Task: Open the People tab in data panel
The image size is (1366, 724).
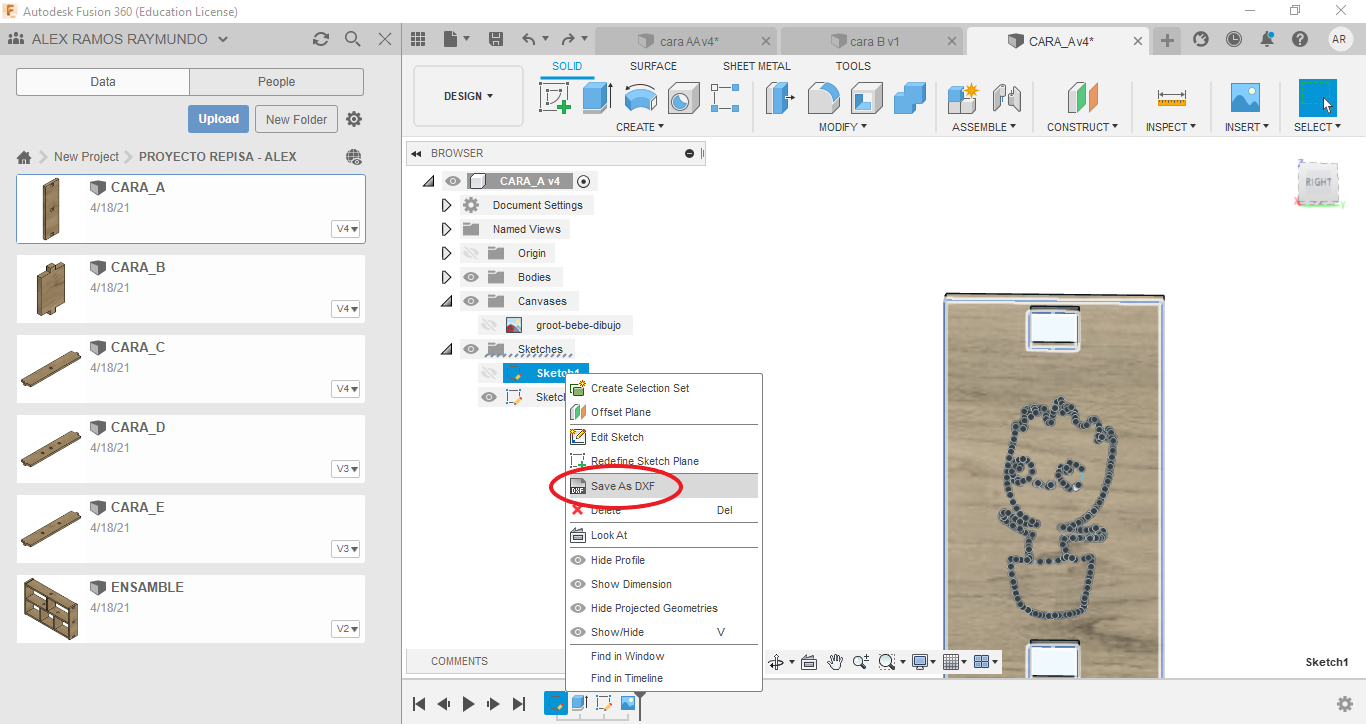Action: (x=276, y=82)
